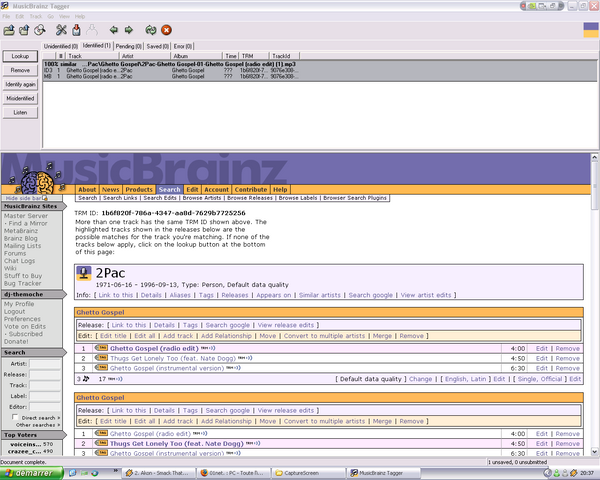The width and height of the screenshot is (600, 480).
Task: Switch to the Unidentified (0) tab
Action: click(60, 46)
